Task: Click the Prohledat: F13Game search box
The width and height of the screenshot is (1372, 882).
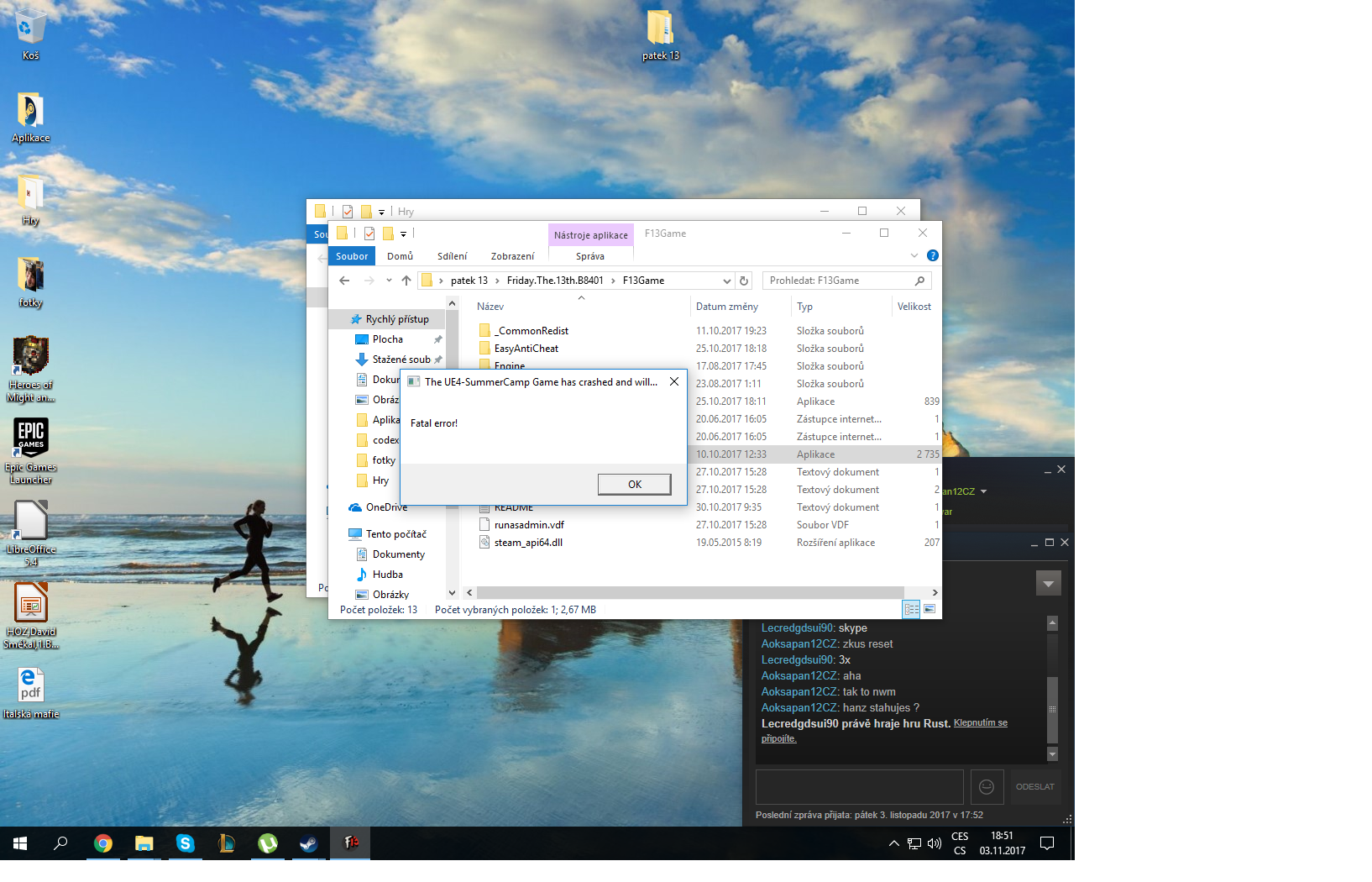Action: pos(846,281)
